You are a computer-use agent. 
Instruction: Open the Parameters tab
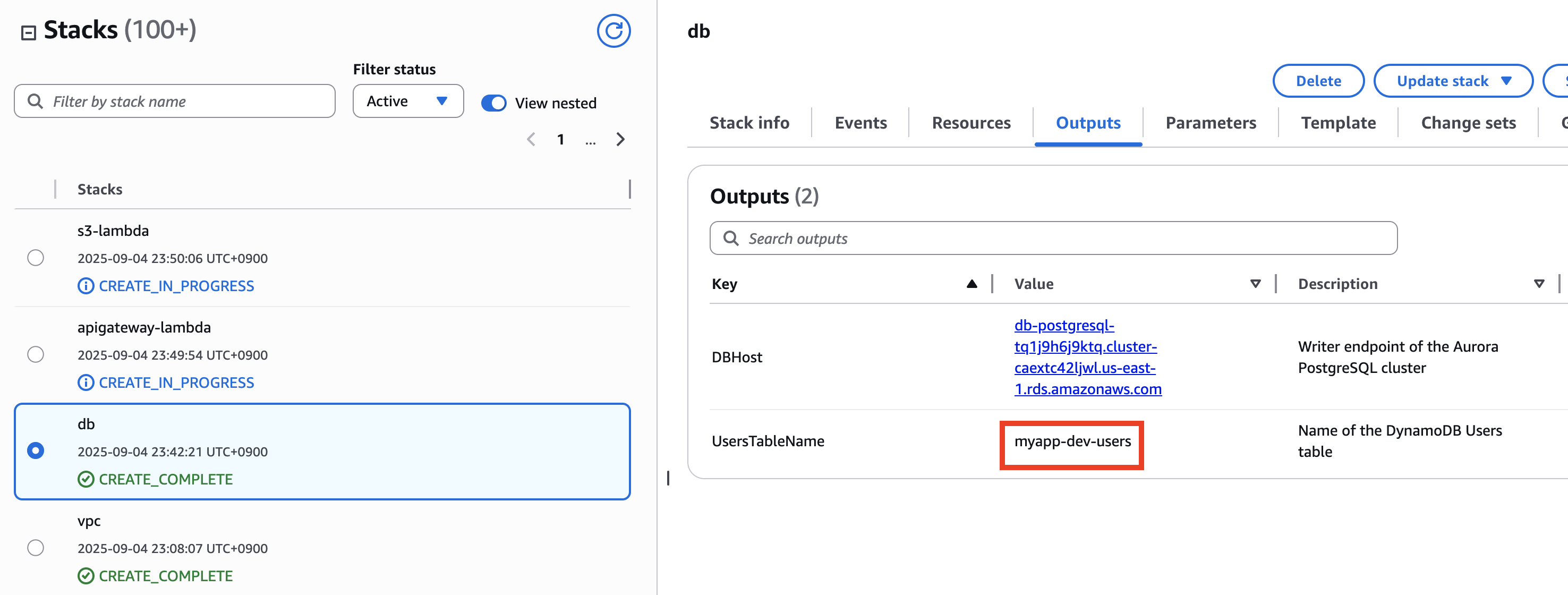tap(1210, 123)
